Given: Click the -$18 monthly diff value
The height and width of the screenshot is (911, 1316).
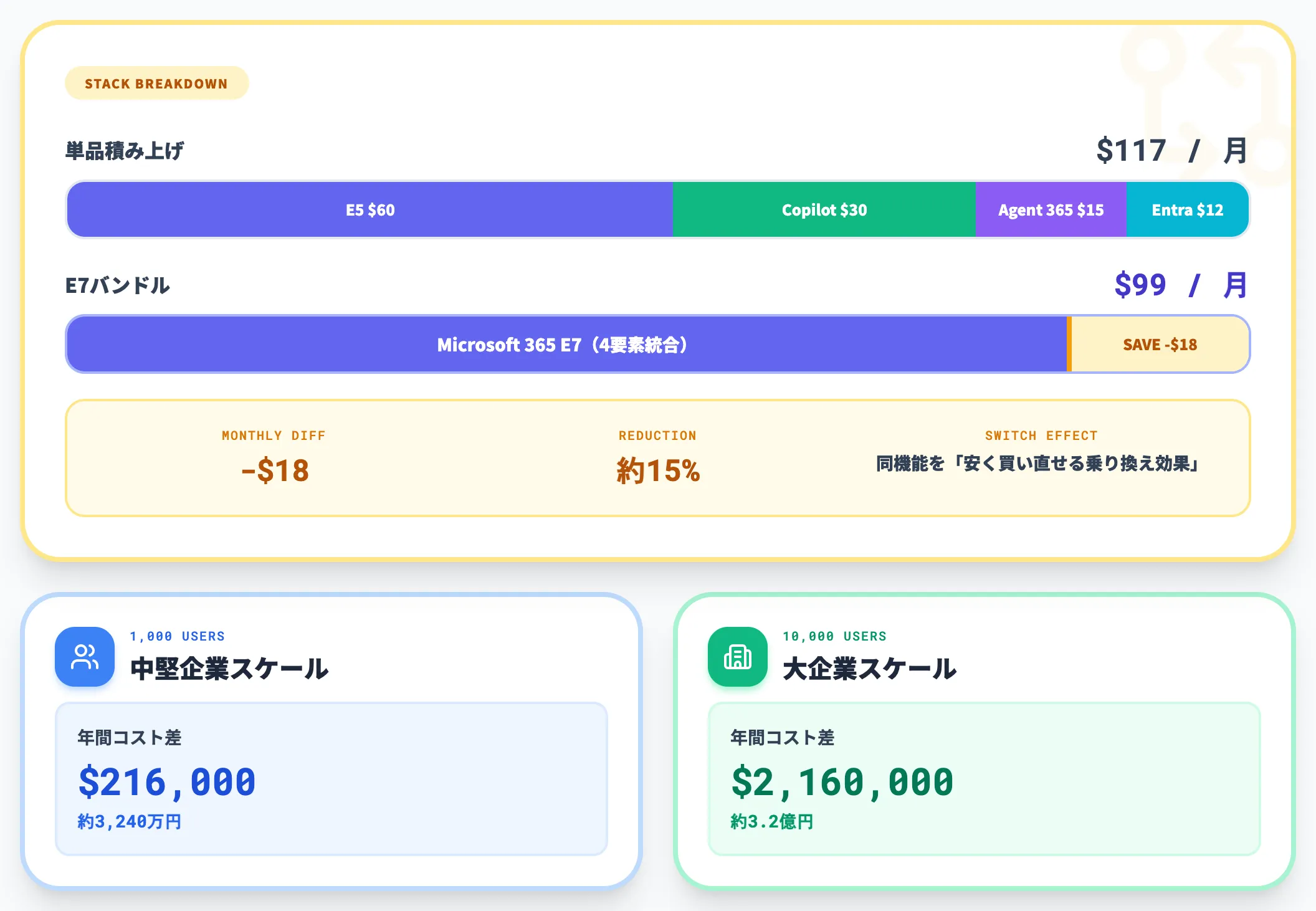Looking at the screenshot, I should 275,470.
